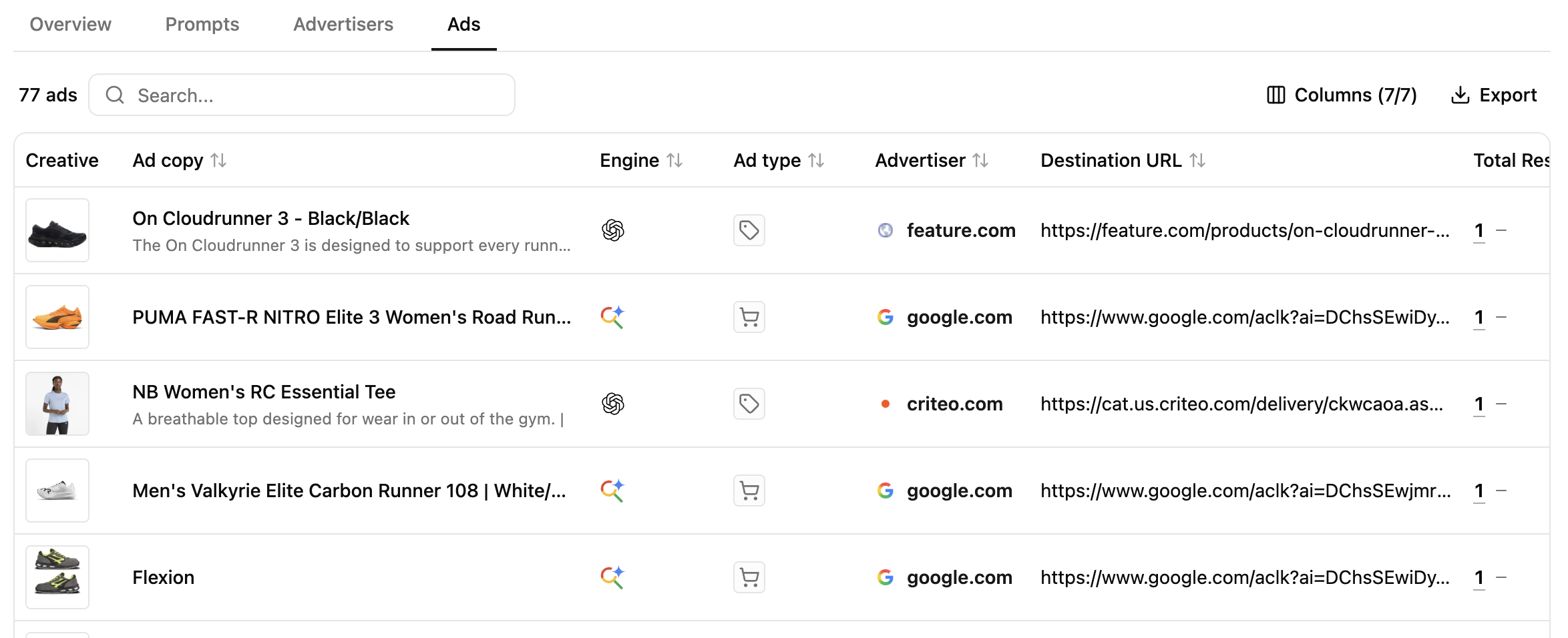Open the On Cloudrunner 3 shoe thumbnail
Screen dimensions: 1568x638
(57, 230)
